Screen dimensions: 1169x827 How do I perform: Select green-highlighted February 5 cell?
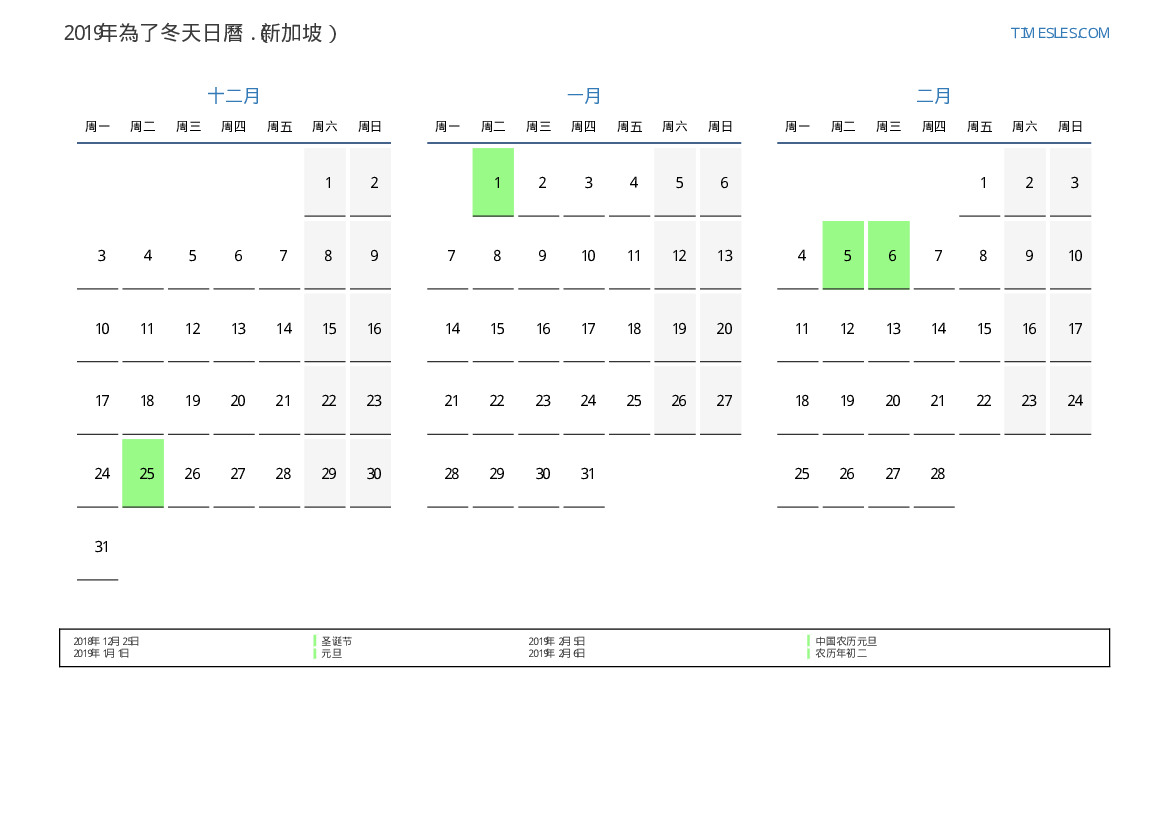tap(843, 255)
